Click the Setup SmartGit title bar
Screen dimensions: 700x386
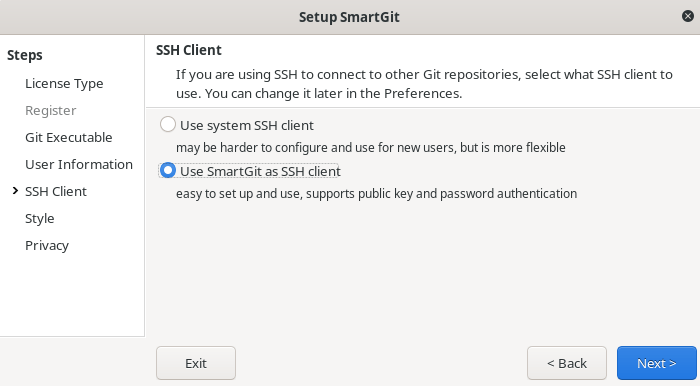point(349,17)
